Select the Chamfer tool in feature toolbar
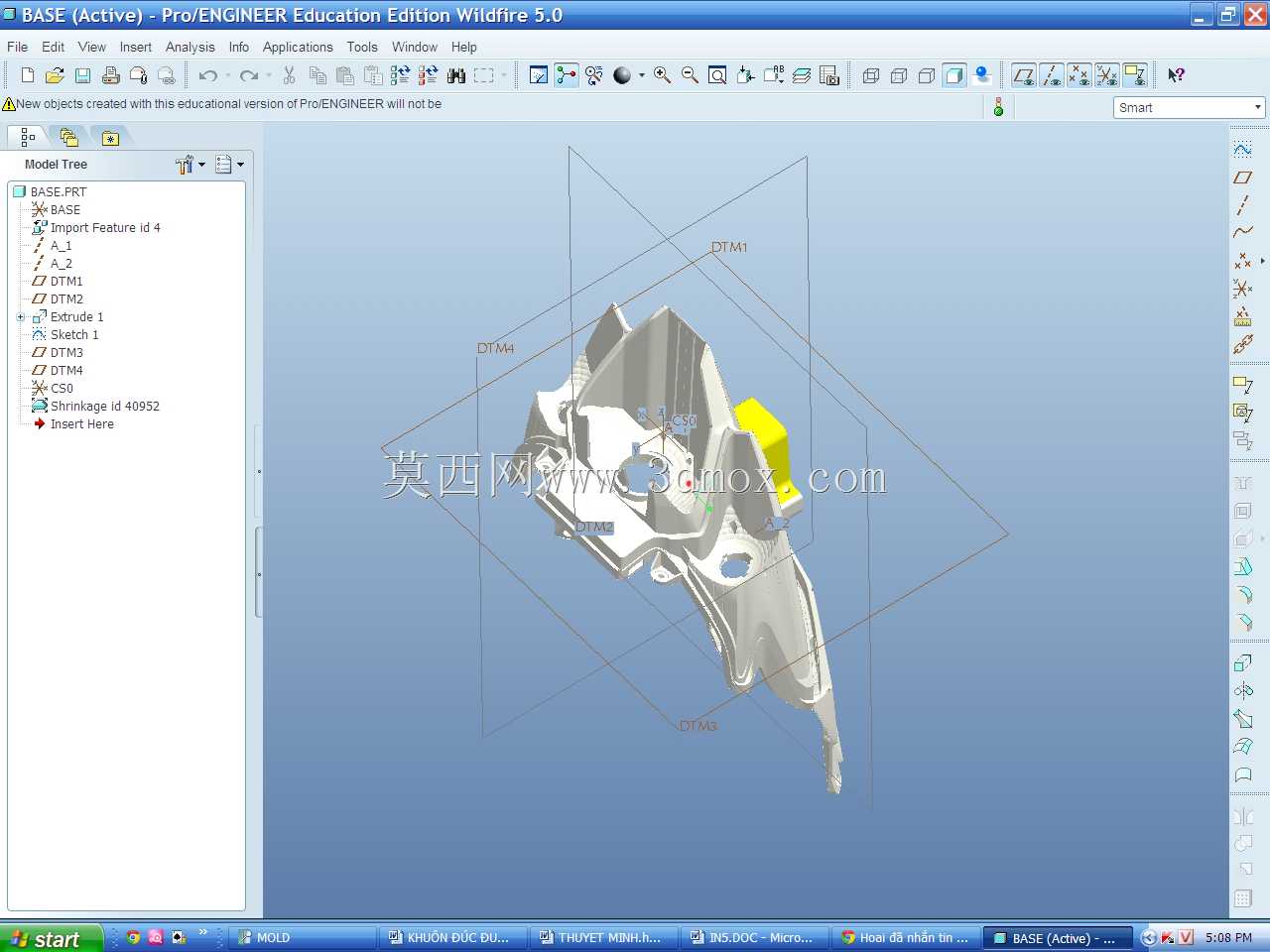This screenshot has height=952, width=1270. point(1242,622)
